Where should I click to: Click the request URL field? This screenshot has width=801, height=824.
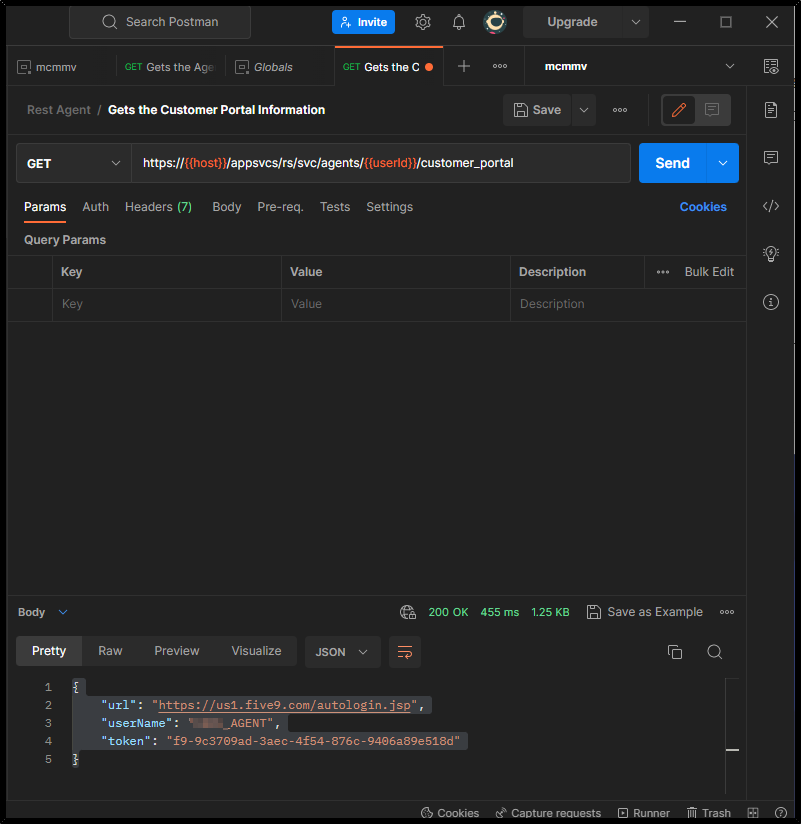click(x=381, y=163)
